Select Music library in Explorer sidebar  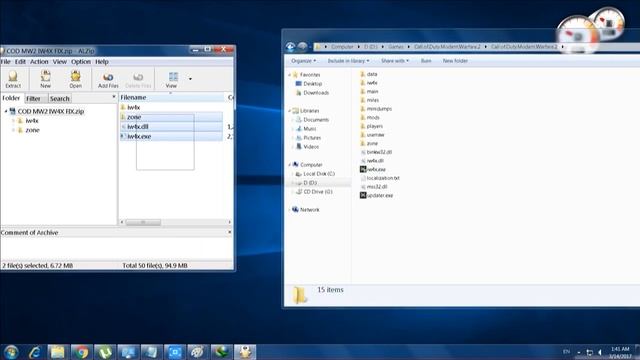[309, 129]
